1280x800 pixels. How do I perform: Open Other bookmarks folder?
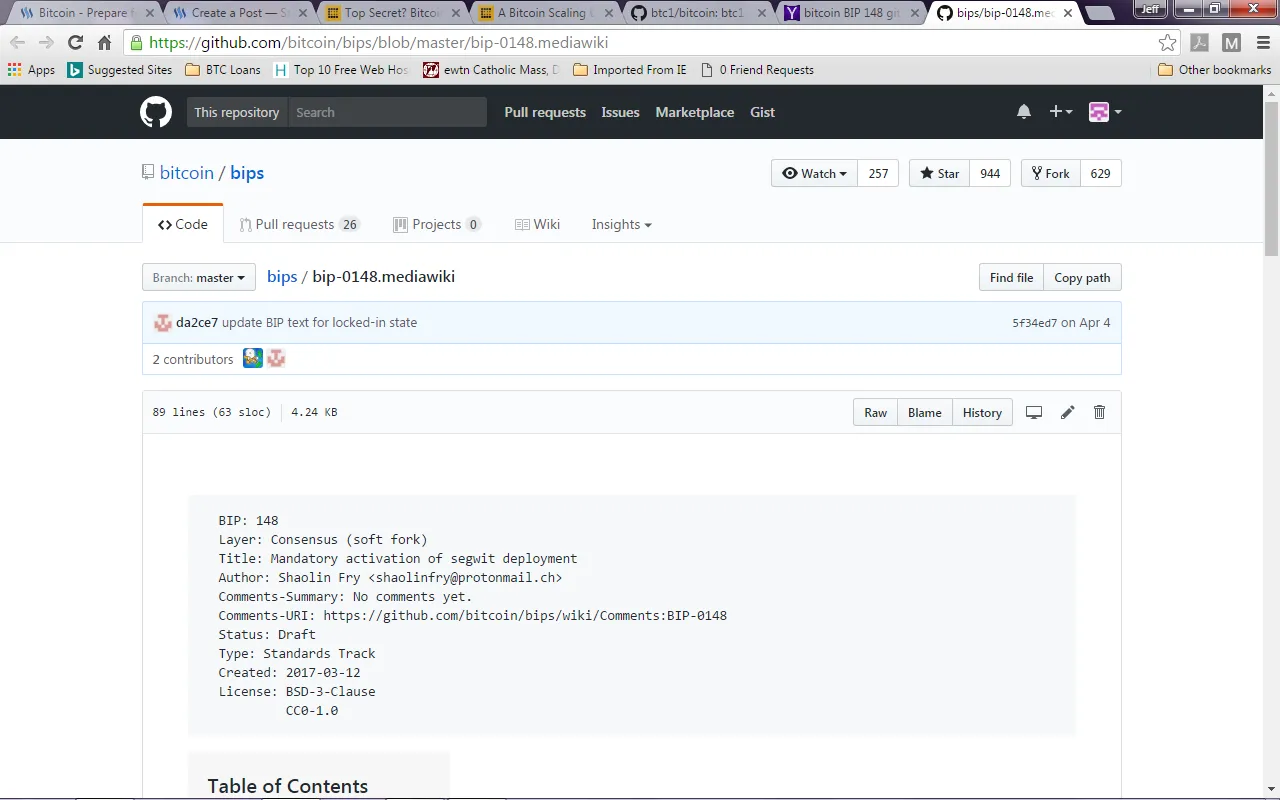click(1214, 70)
